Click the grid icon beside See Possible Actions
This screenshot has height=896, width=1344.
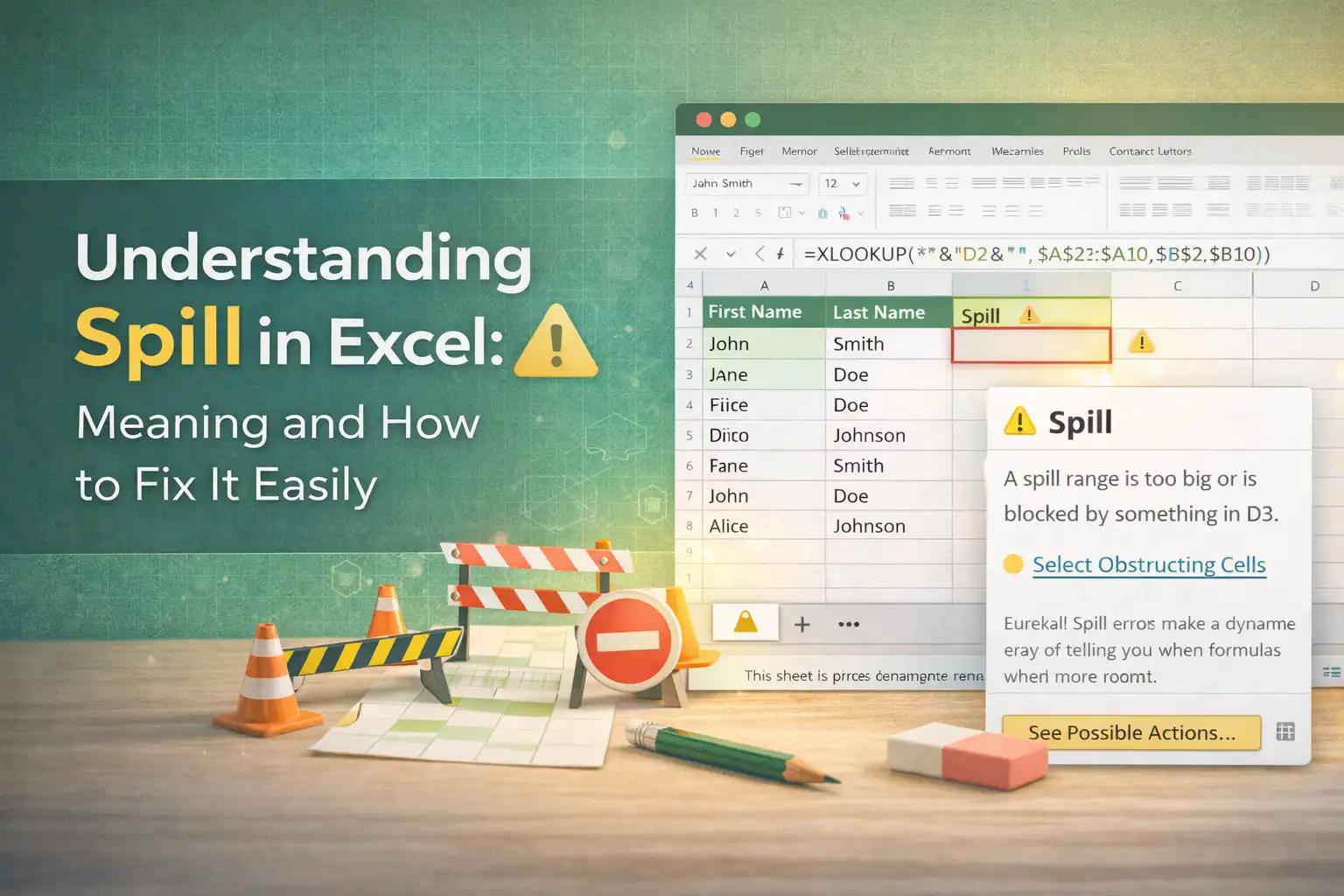[x=1283, y=732]
